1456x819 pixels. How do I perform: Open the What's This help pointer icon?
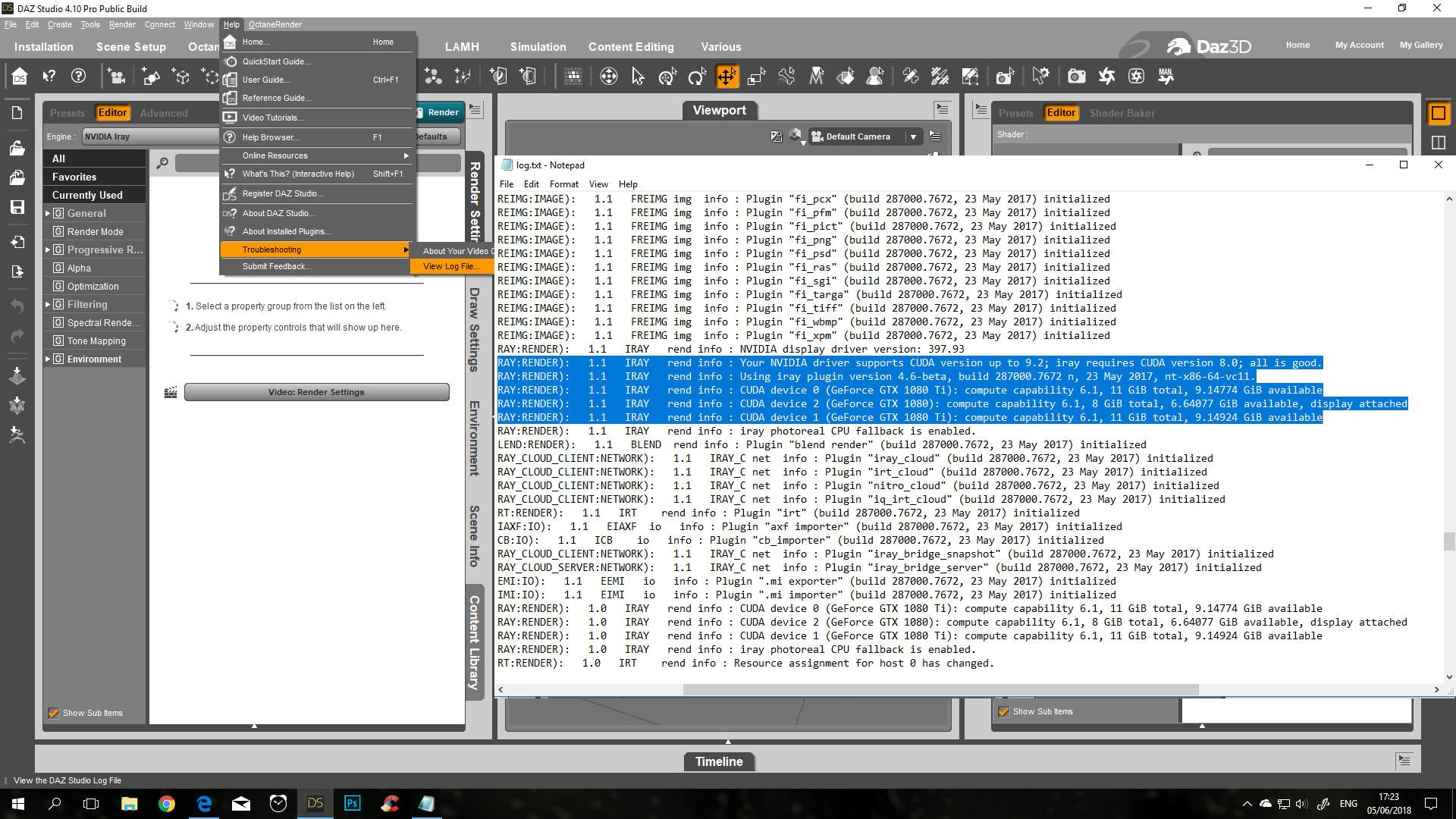point(49,77)
